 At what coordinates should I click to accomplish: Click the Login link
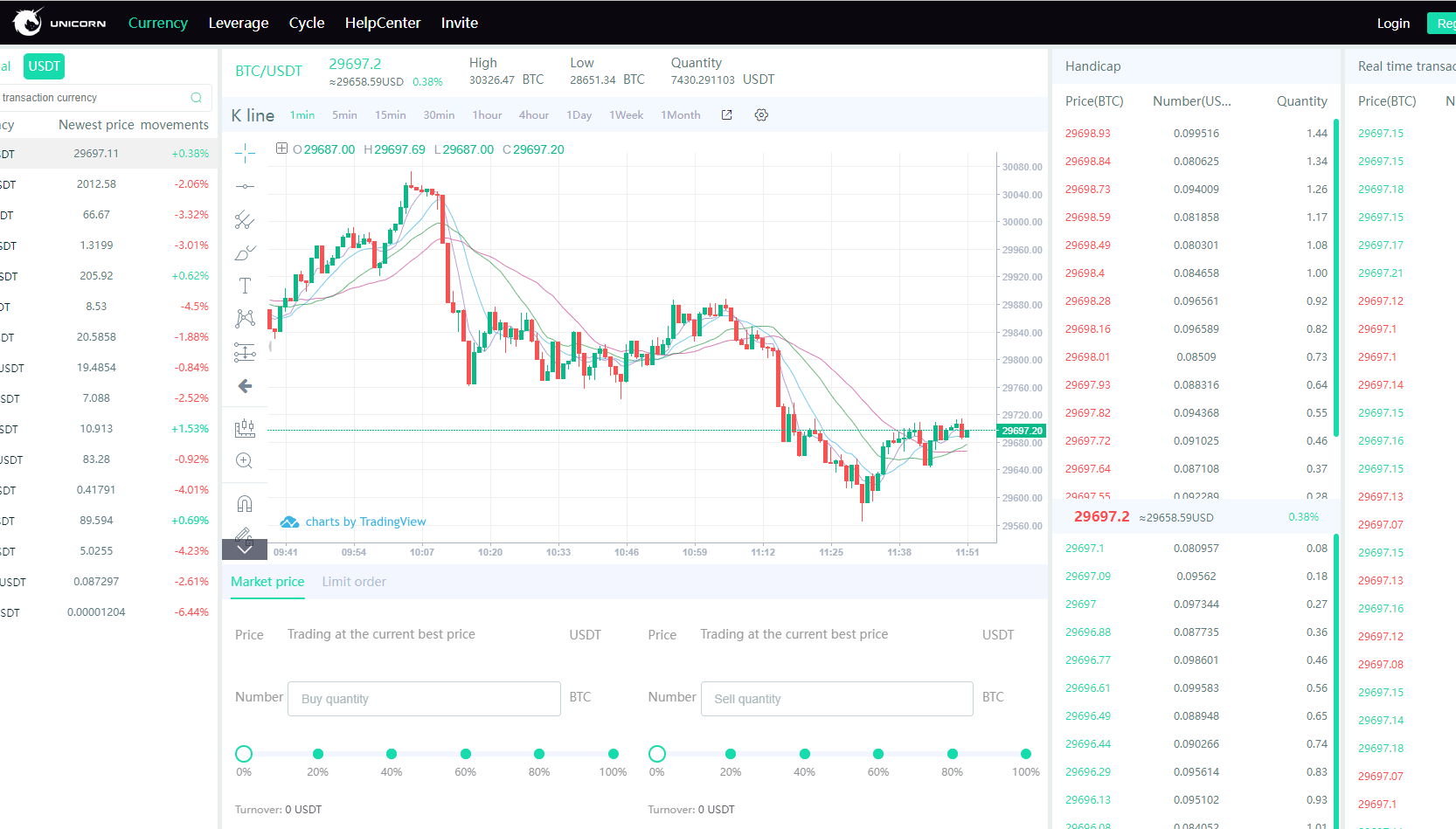coord(1393,24)
